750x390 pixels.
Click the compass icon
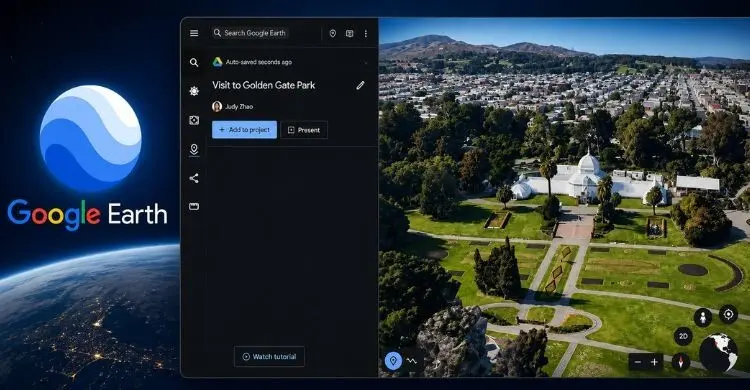pos(680,362)
